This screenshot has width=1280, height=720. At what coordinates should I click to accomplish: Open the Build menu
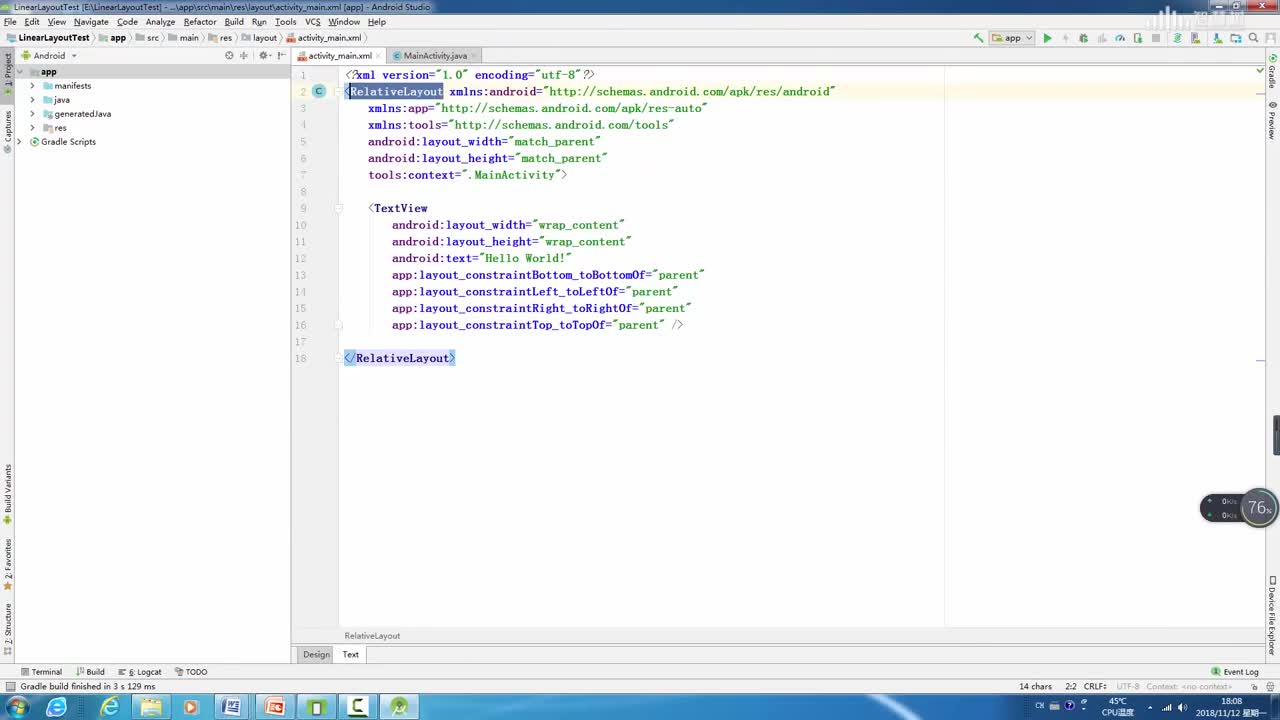[x=234, y=21]
